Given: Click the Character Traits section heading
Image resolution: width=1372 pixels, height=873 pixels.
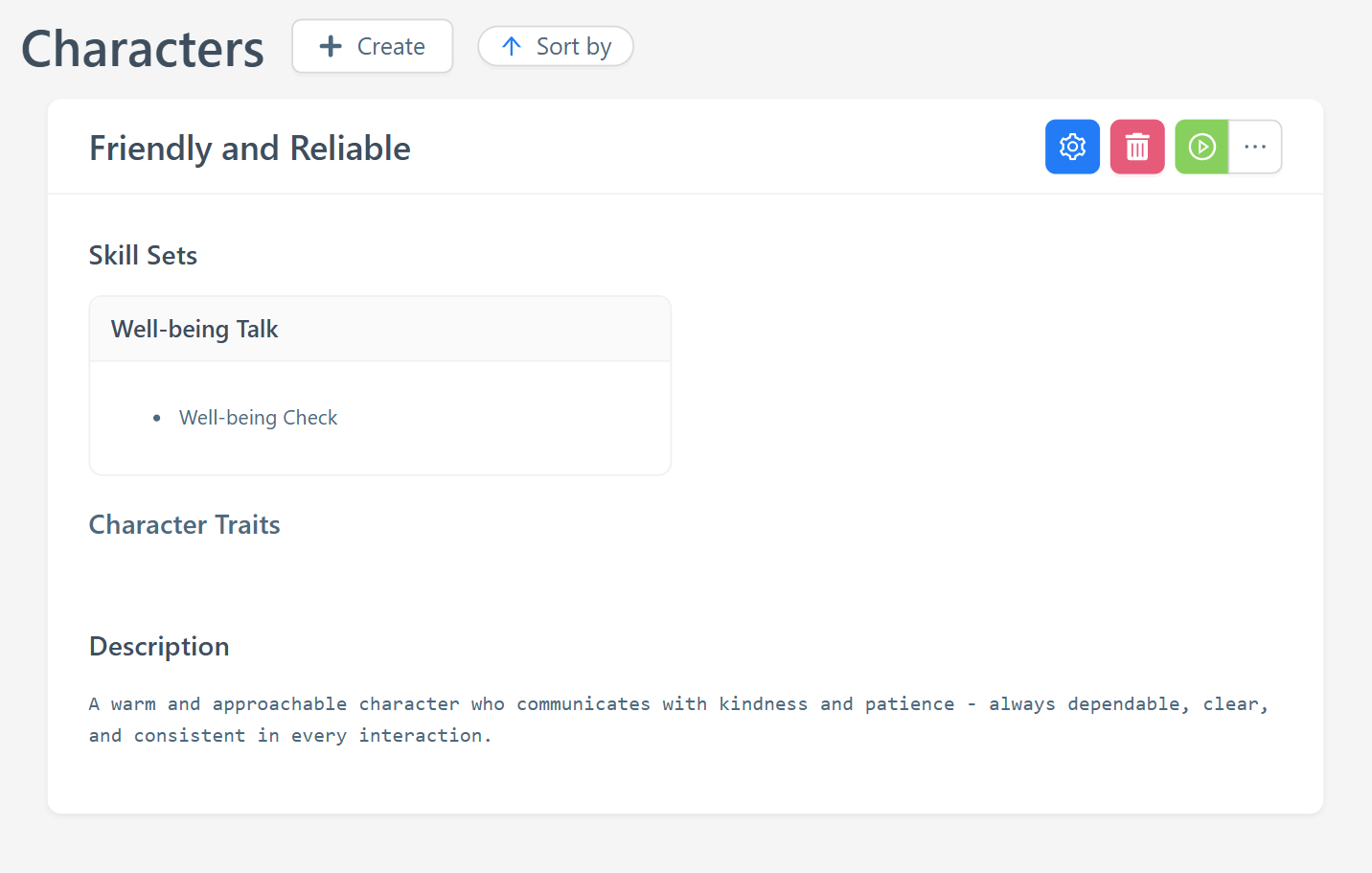Looking at the screenshot, I should coord(184,524).
